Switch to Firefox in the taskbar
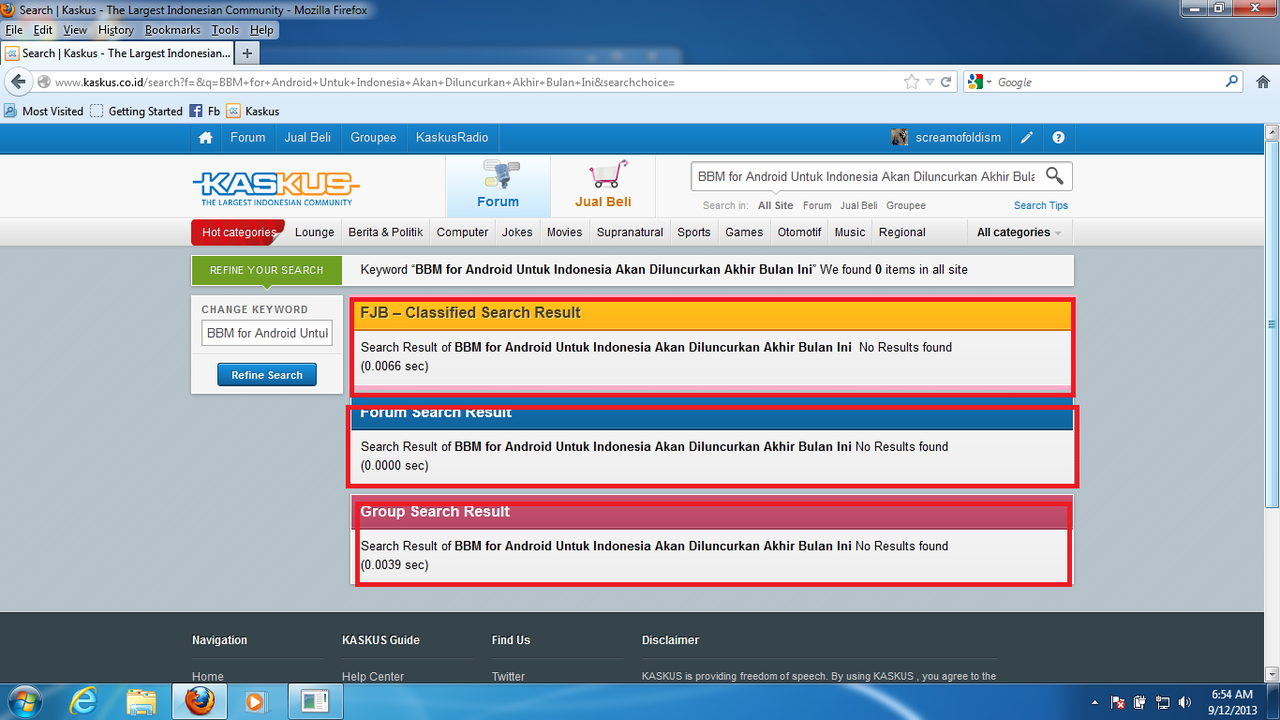Screen dimensions: 1280x720 pyautogui.click(x=200, y=701)
